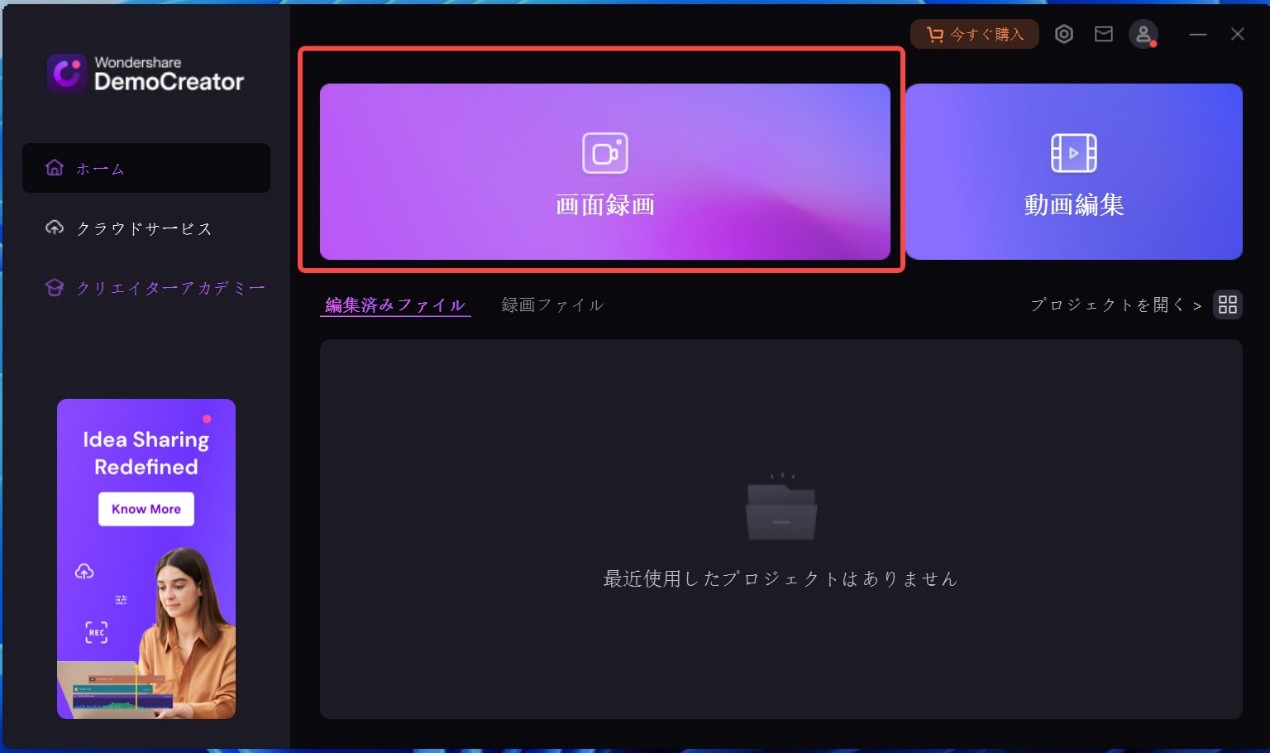Start screen recording with 画面録画 card

[x=604, y=172]
